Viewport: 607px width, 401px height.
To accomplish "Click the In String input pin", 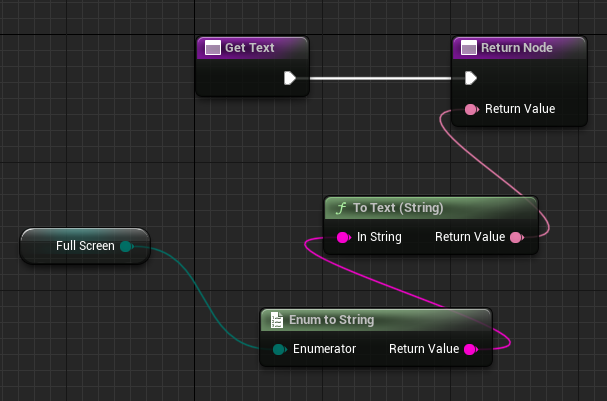I will [343, 237].
